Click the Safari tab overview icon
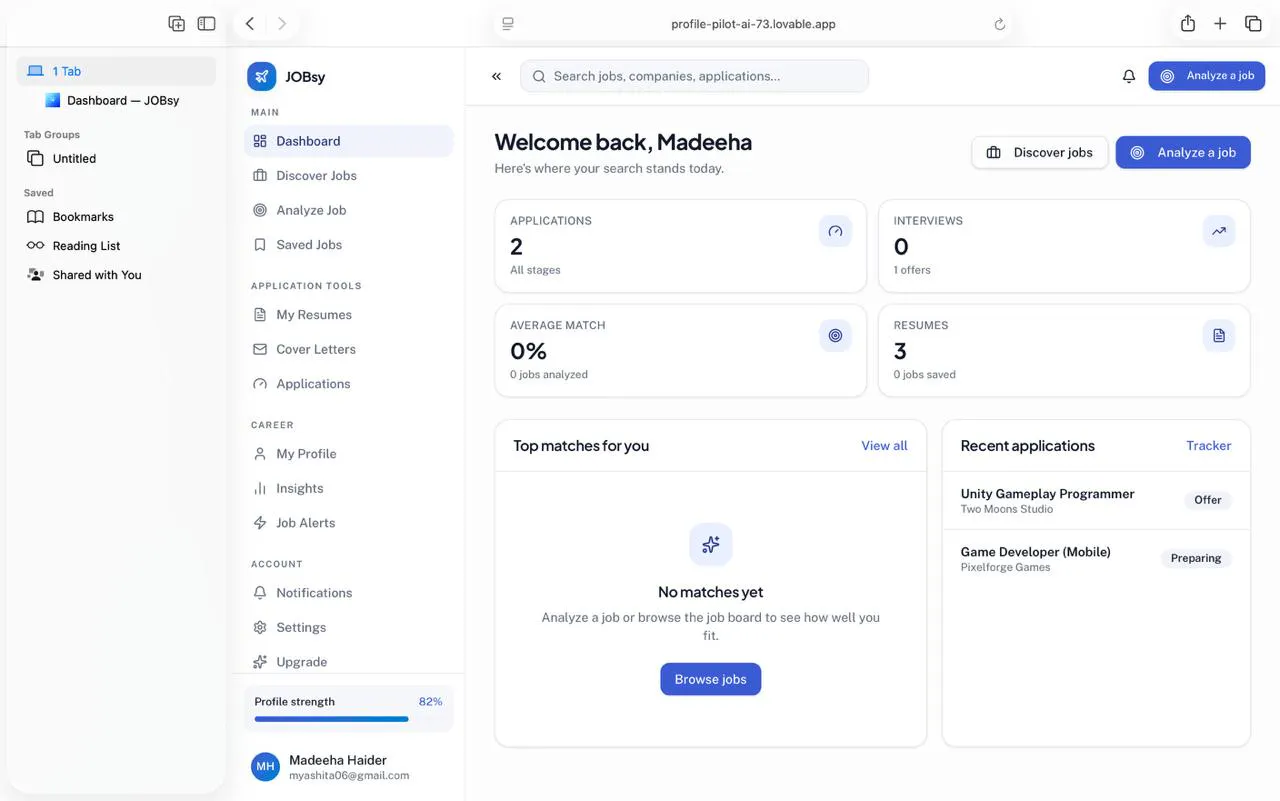 1253,24
